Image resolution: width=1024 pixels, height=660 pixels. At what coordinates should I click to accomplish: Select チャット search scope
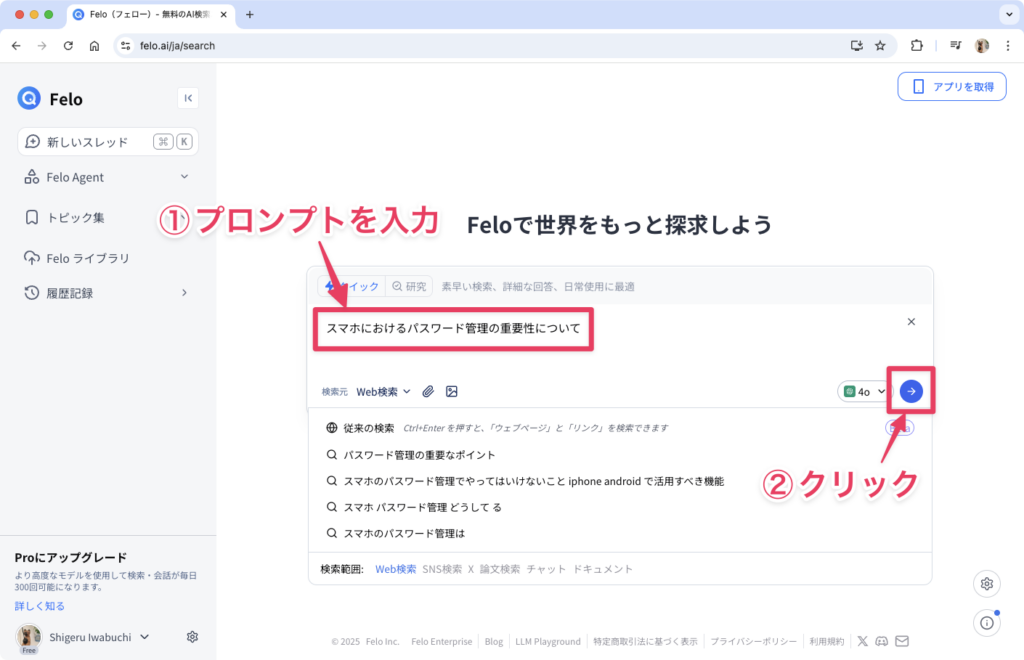pos(547,569)
